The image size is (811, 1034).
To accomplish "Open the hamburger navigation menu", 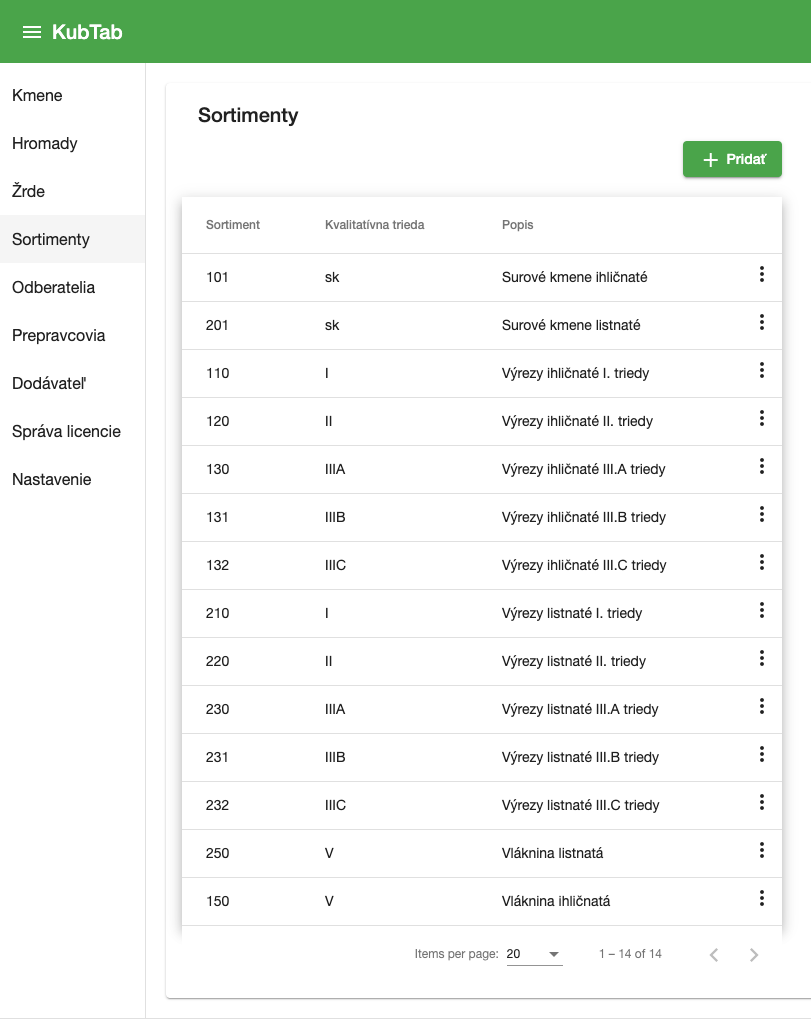I will click(32, 32).
